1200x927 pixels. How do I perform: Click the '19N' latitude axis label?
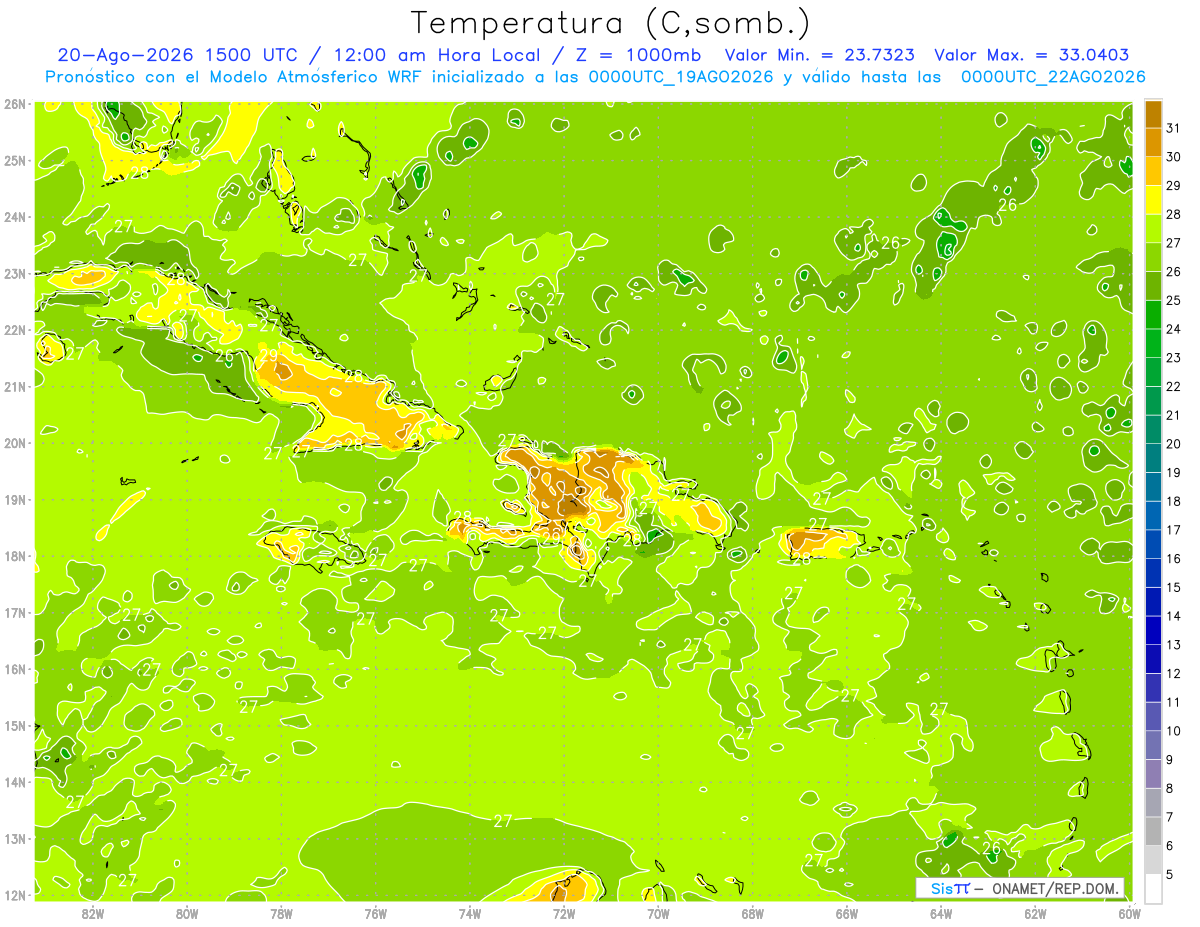[x=15, y=499]
